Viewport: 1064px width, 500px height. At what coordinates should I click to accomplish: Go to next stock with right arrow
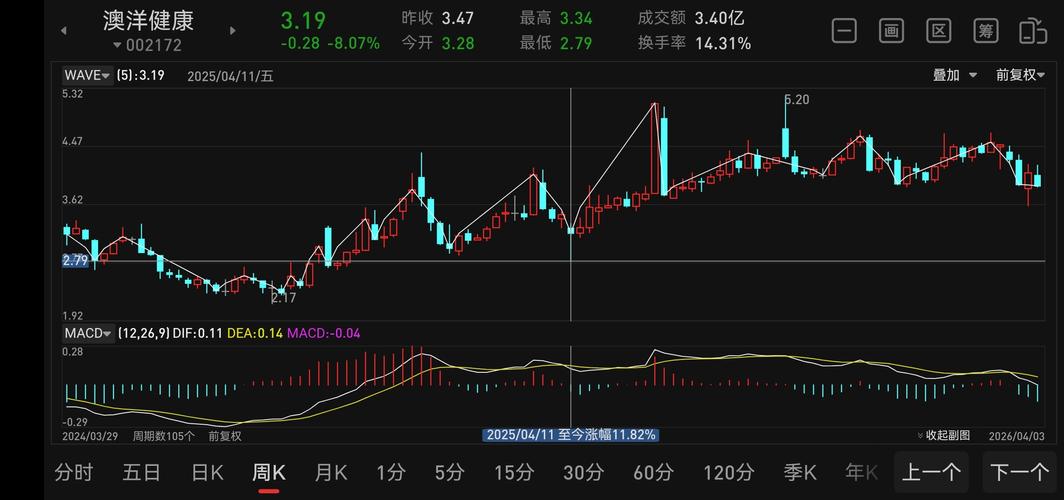coord(233,31)
